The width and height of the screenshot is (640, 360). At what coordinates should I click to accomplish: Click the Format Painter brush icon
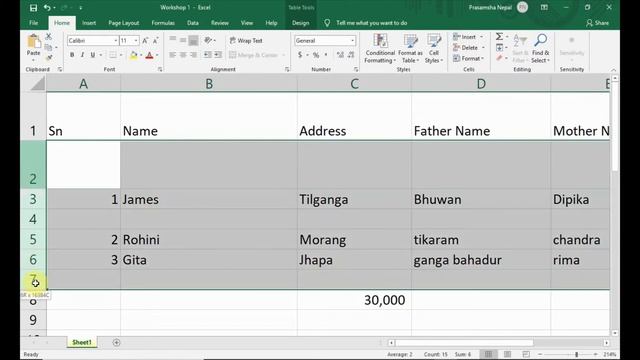(49, 58)
